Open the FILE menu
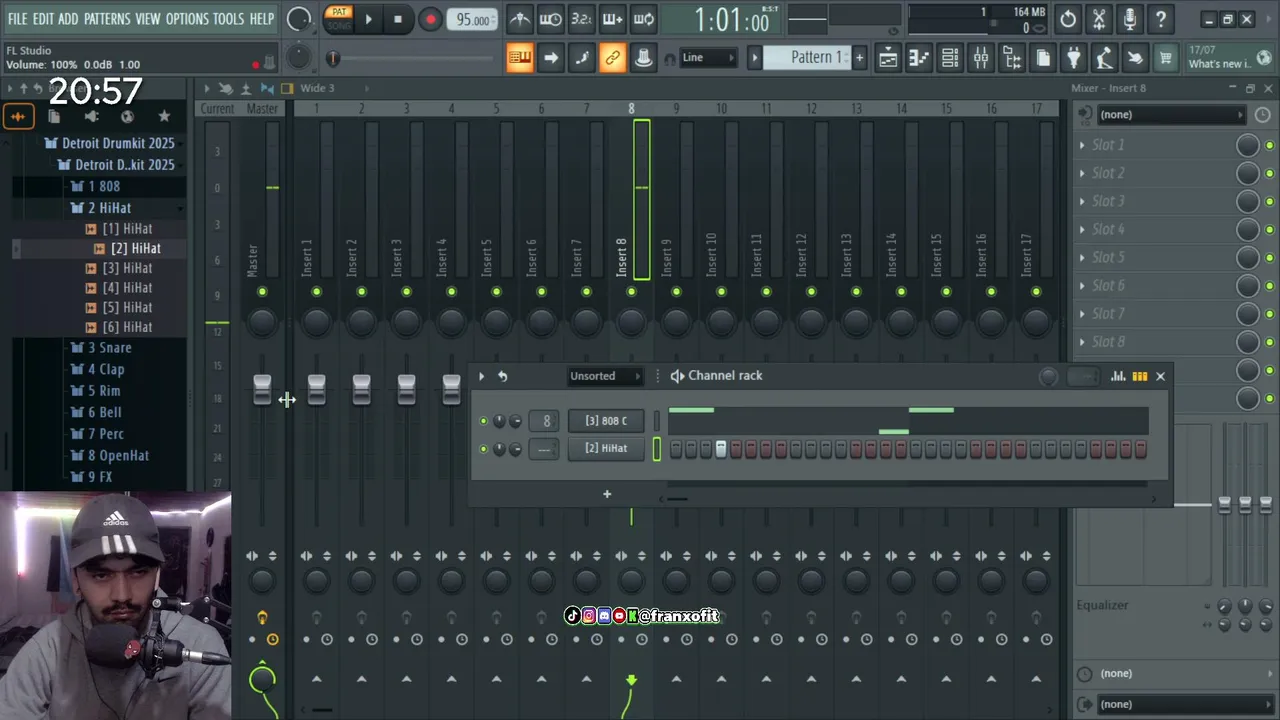Viewport: 1280px width, 720px height. [17, 19]
